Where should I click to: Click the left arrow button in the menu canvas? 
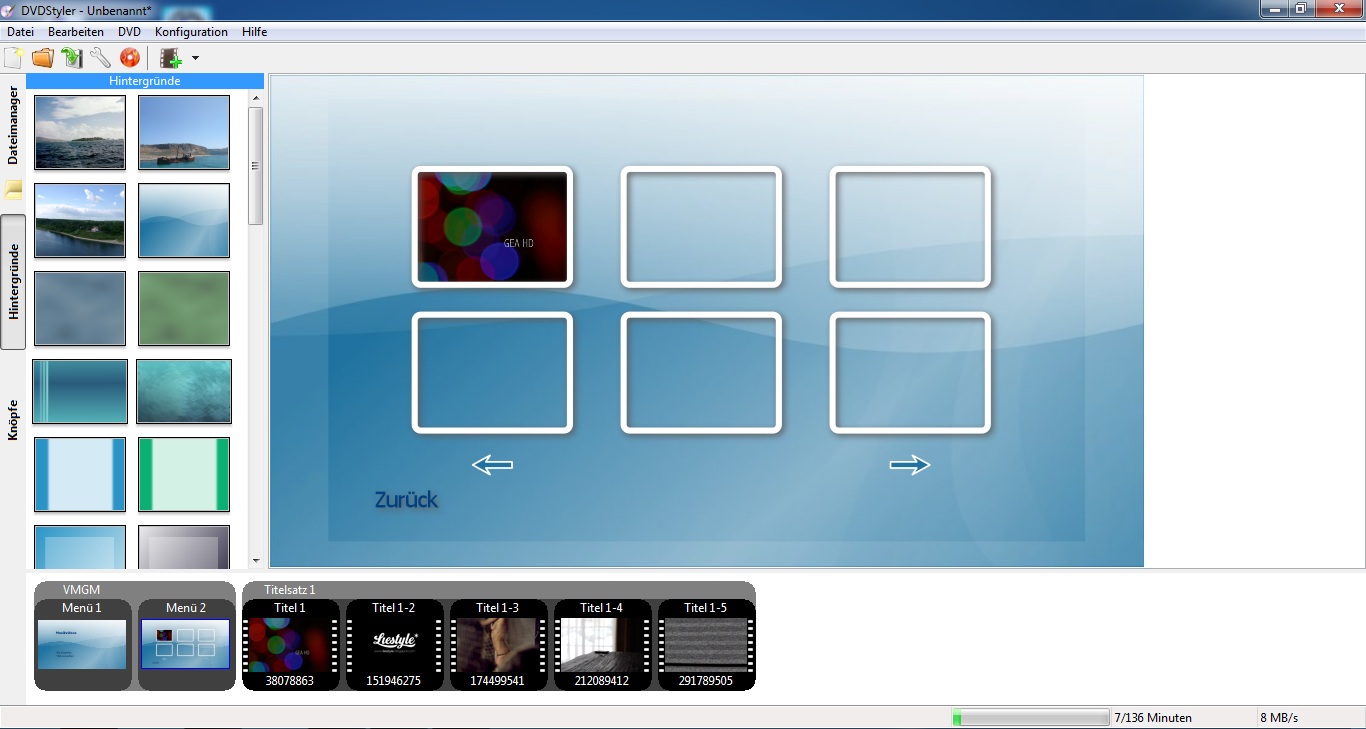pyautogui.click(x=492, y=464)
